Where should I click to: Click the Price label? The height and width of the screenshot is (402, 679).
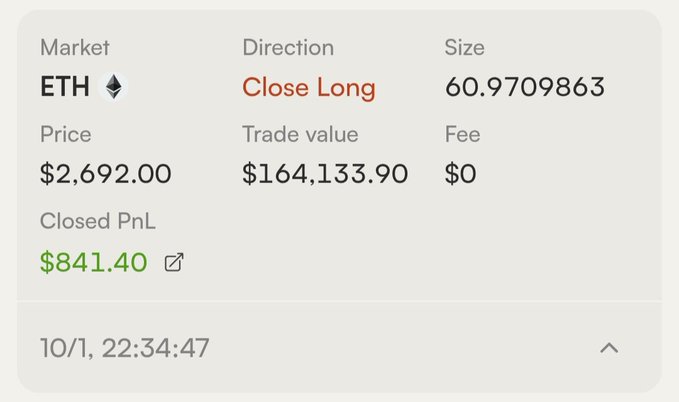[x=66, y=134]
